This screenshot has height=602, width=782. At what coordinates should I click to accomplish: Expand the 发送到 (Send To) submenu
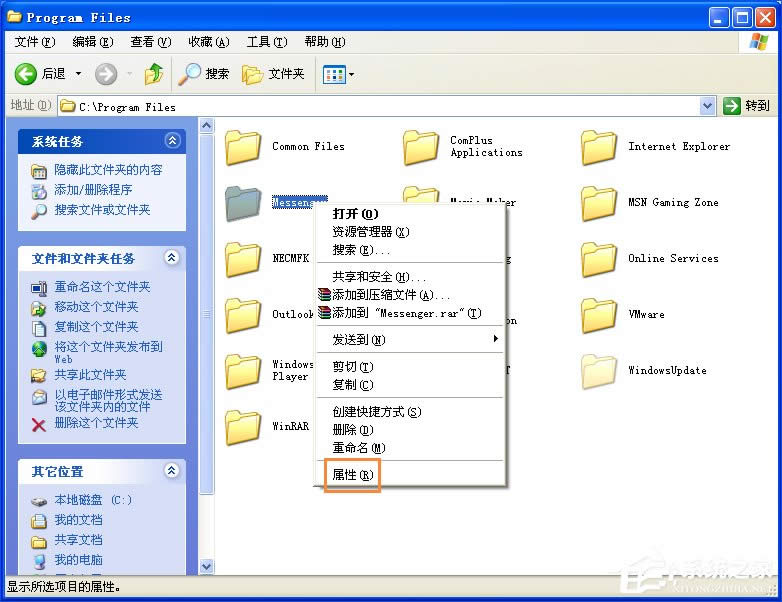tap(414, 340)
